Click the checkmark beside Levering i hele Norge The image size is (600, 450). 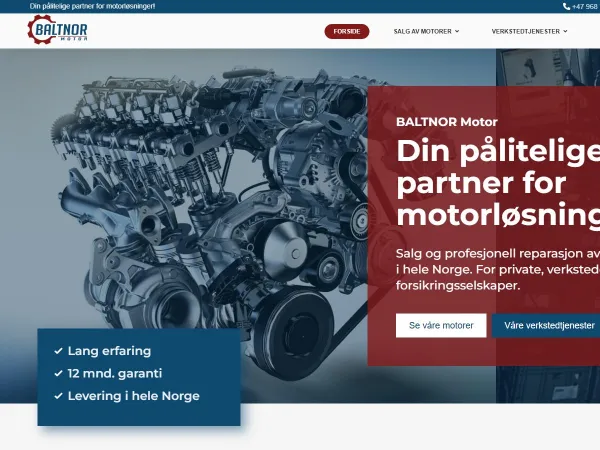[x=58, y=396]
